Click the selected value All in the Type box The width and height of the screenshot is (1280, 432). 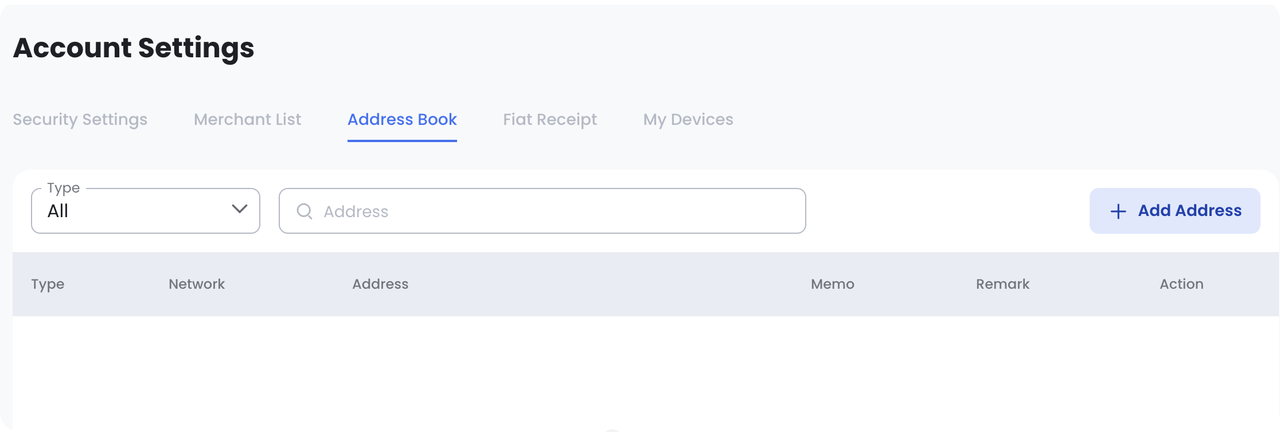click(x=58, y=212)
